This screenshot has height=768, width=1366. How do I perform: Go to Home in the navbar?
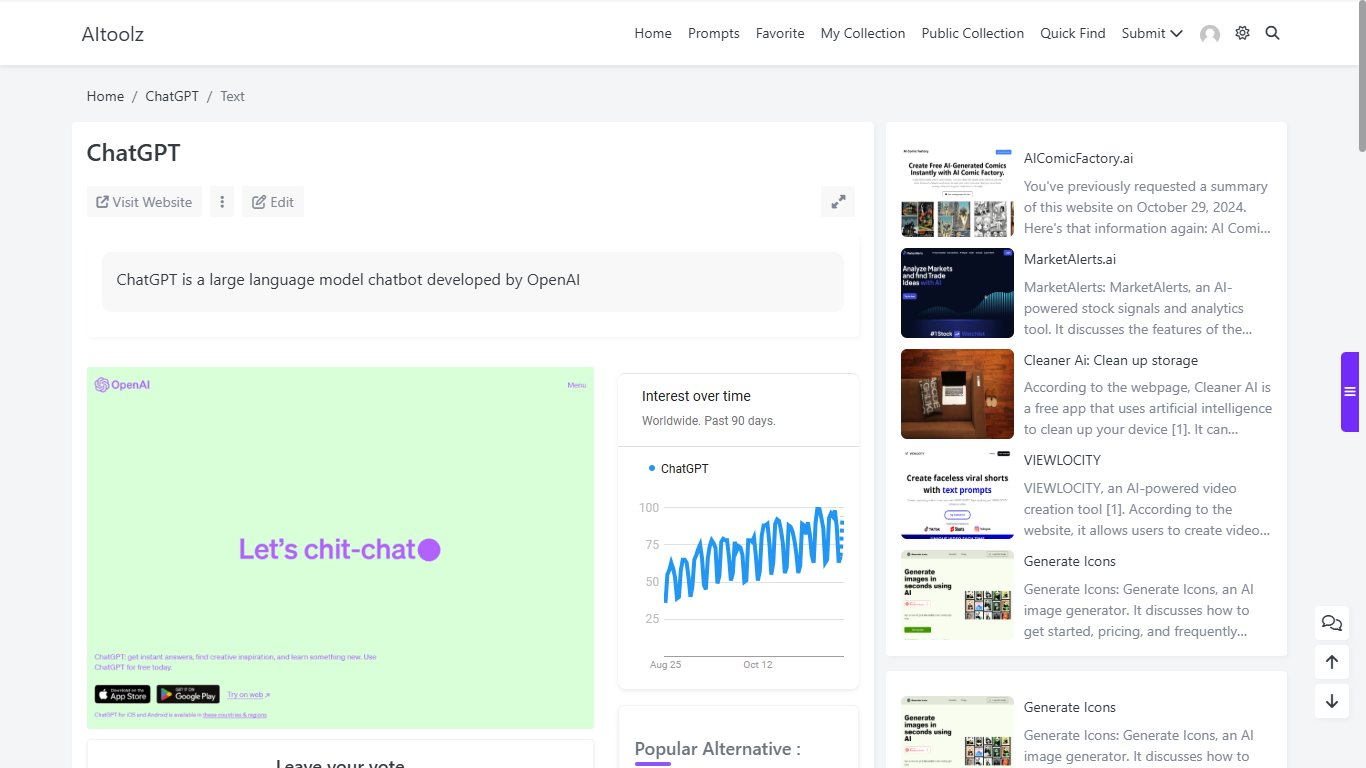pyautogui.click(x=653, y=33)
